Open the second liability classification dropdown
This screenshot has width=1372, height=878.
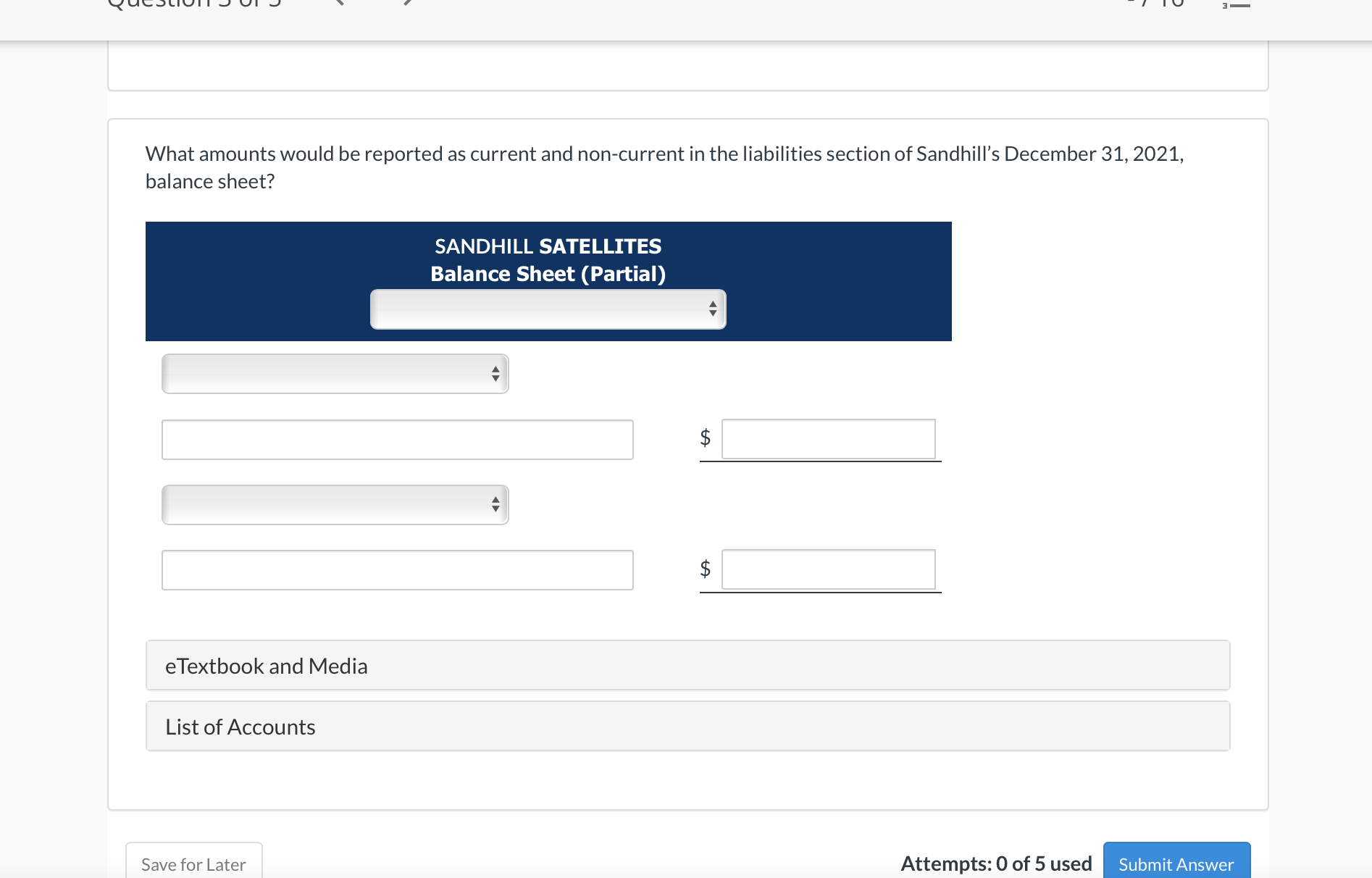click(x=335, y=504)
